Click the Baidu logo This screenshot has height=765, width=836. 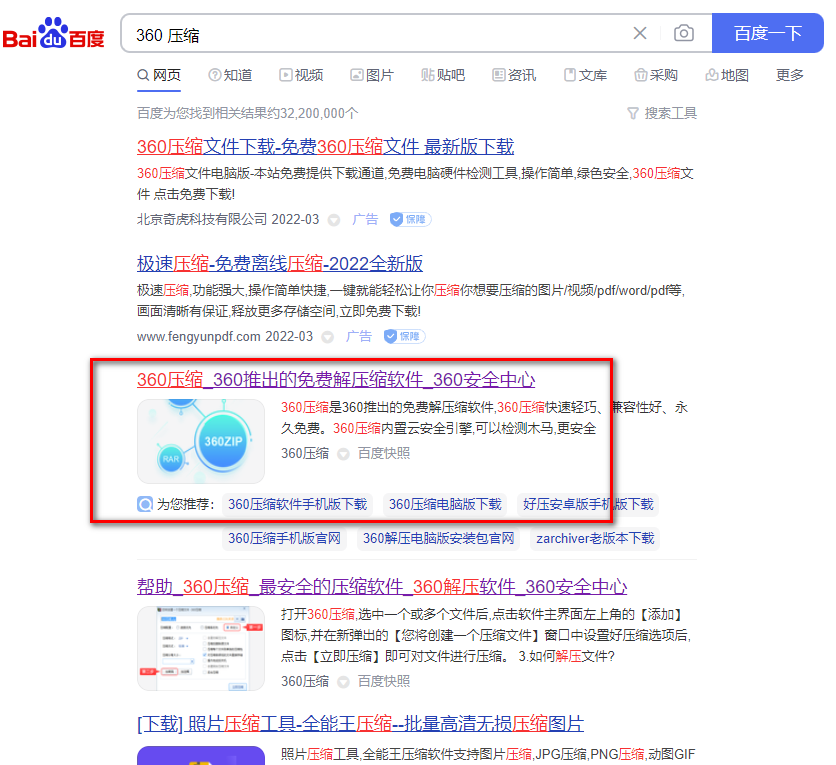pos(53,34)
